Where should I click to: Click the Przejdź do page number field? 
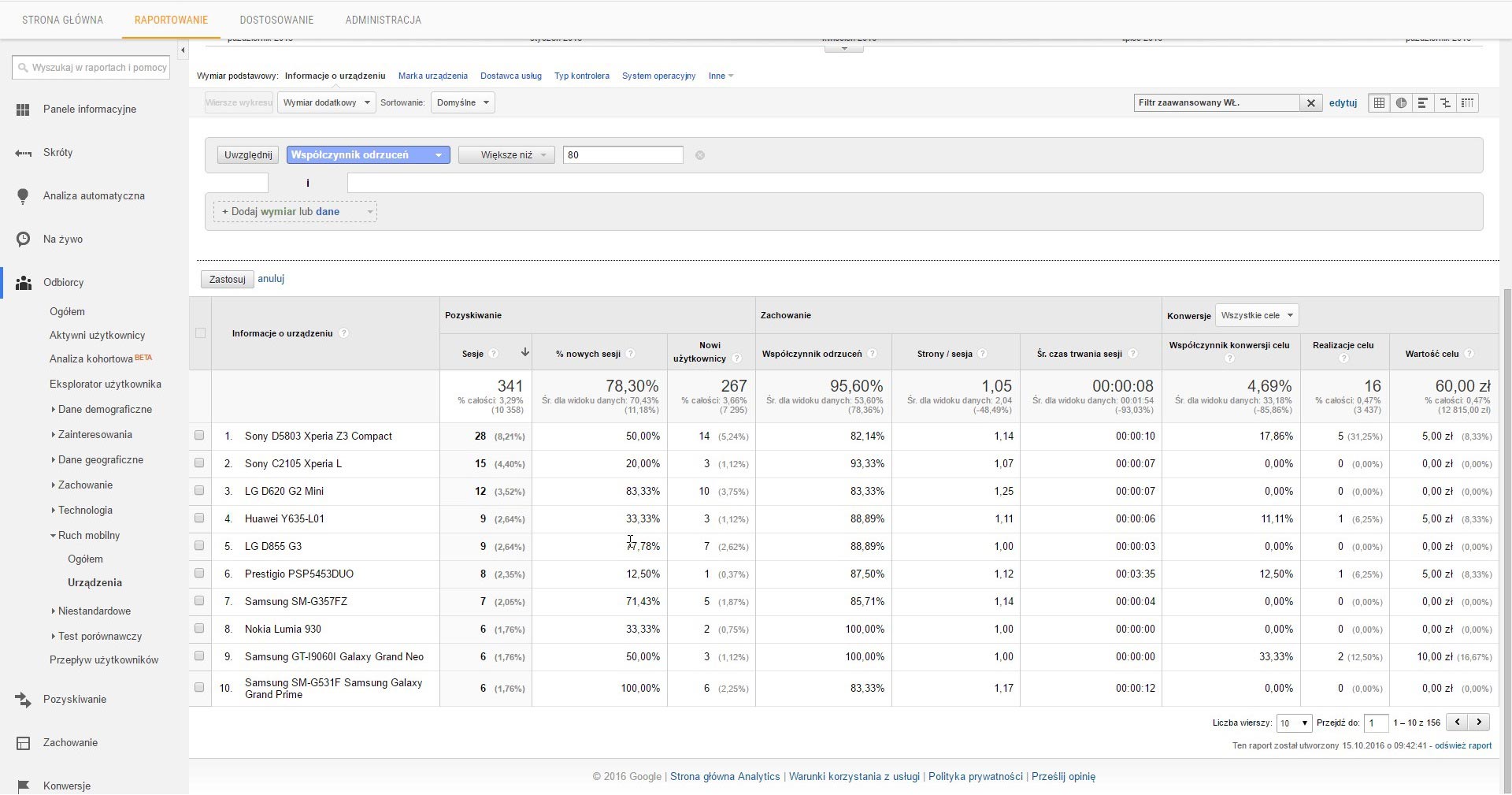click(x=1376, y=723)
